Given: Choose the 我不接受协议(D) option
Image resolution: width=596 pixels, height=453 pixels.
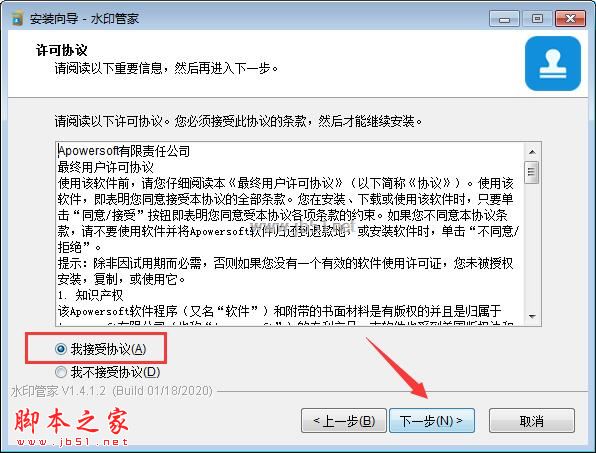Looking at the screenshot, I should (x=61, y=372).
